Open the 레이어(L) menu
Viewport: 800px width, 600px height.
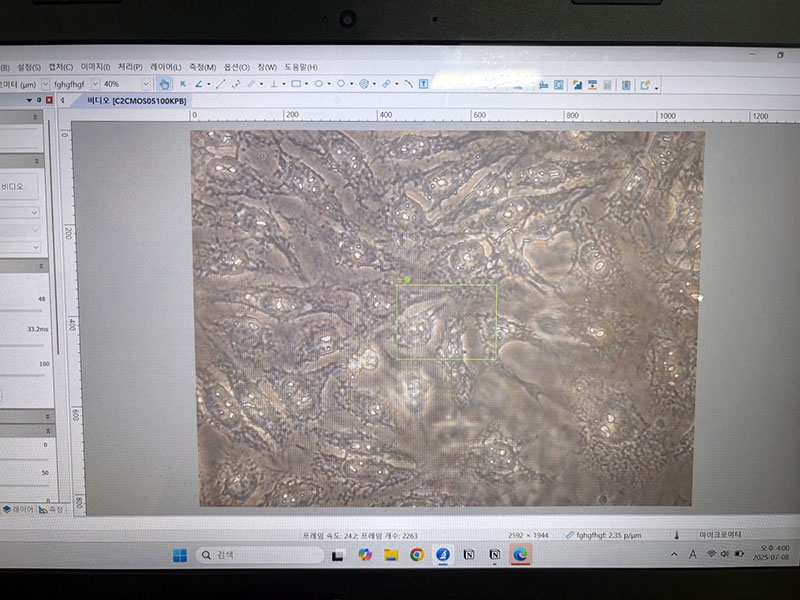click(x=166, y=67)
